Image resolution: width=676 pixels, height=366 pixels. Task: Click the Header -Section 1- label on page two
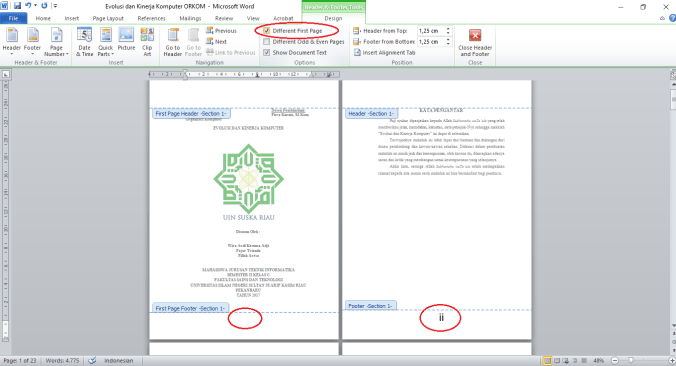(x=371, y=113)
